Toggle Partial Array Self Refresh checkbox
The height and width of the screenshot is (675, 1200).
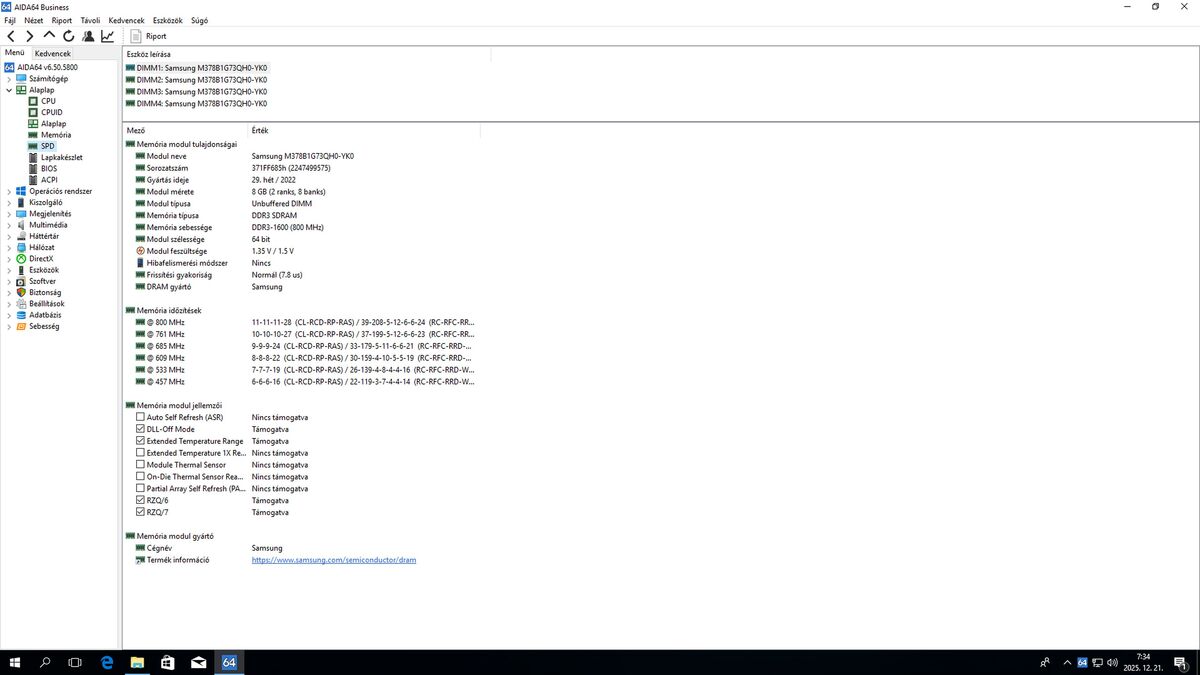(x=140, y=488)
